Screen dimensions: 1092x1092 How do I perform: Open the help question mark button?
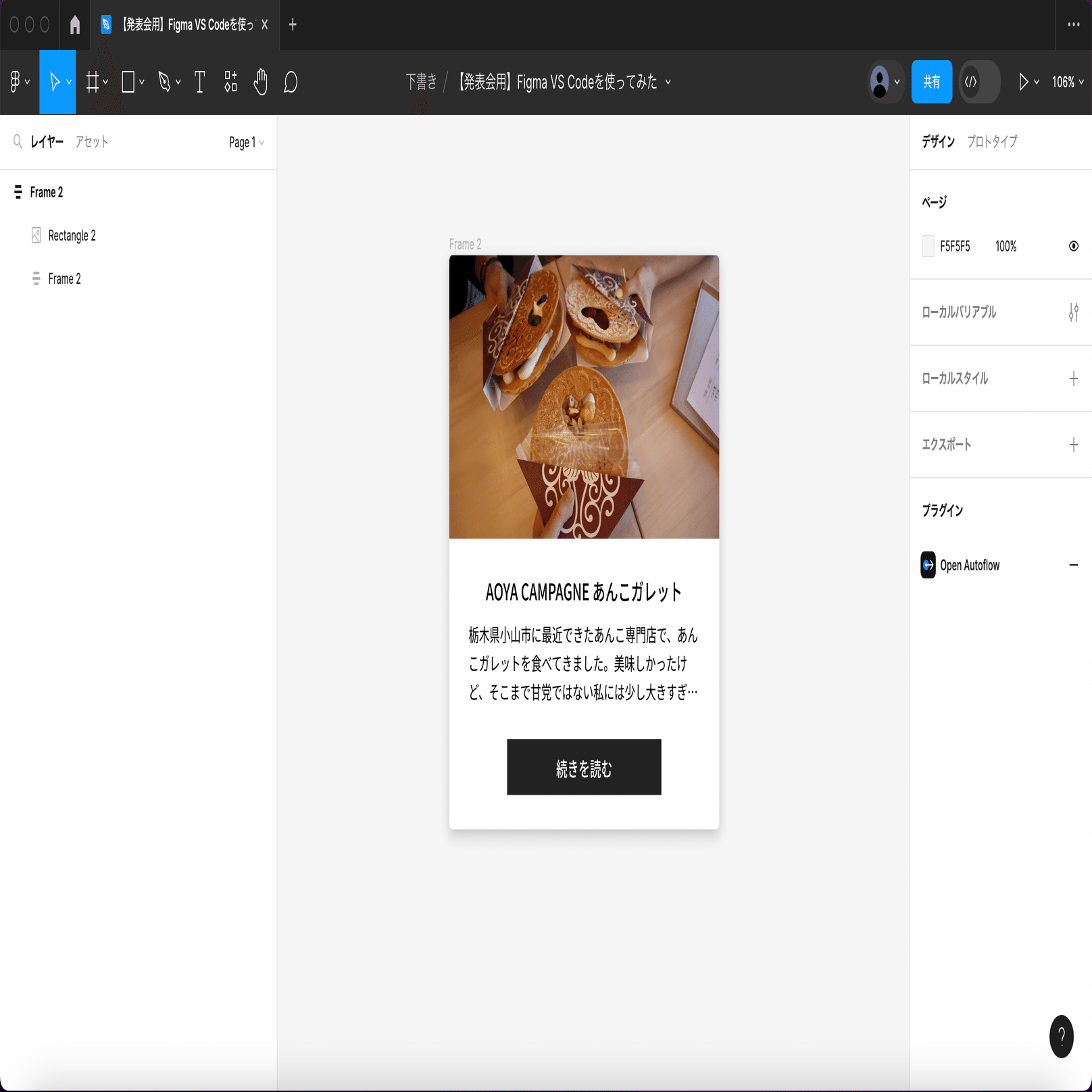[x=1062, y=1037]
